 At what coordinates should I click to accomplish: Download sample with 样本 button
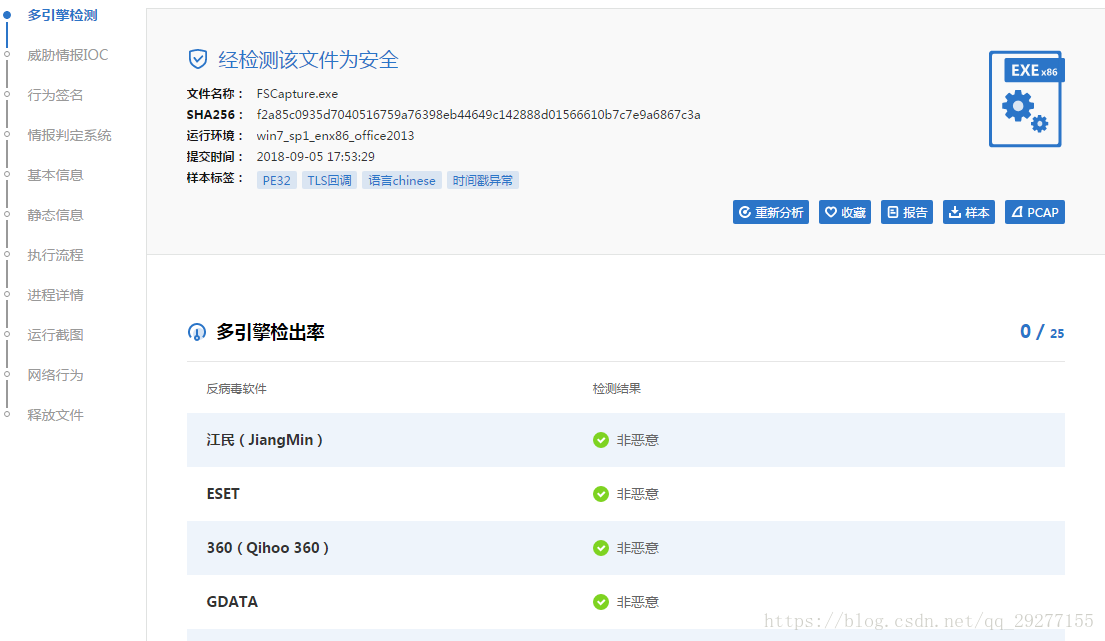tap(969, 212)
